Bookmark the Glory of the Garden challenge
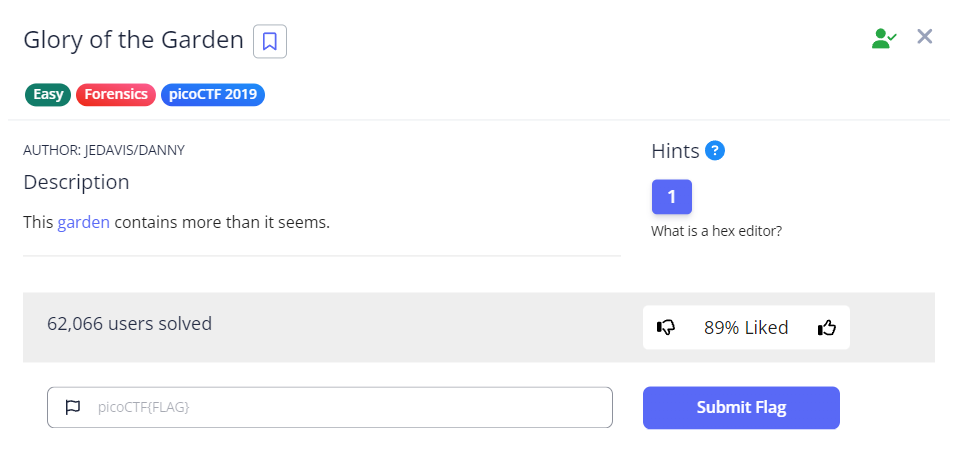Image resolution: width=954 pixels, height=464 pixels. click(x=270, y=41)
